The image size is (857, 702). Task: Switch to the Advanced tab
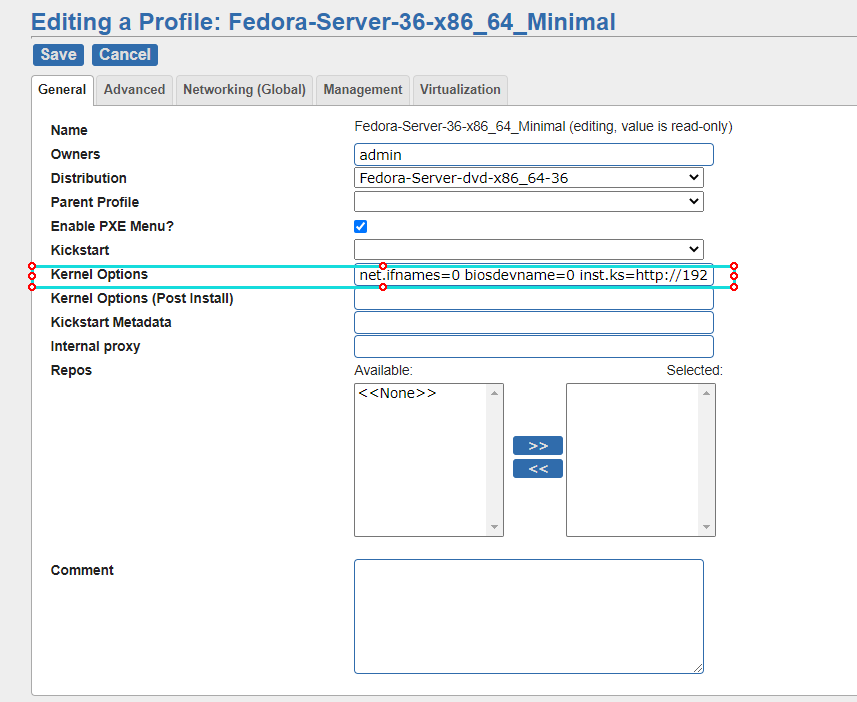coord(134,90)
